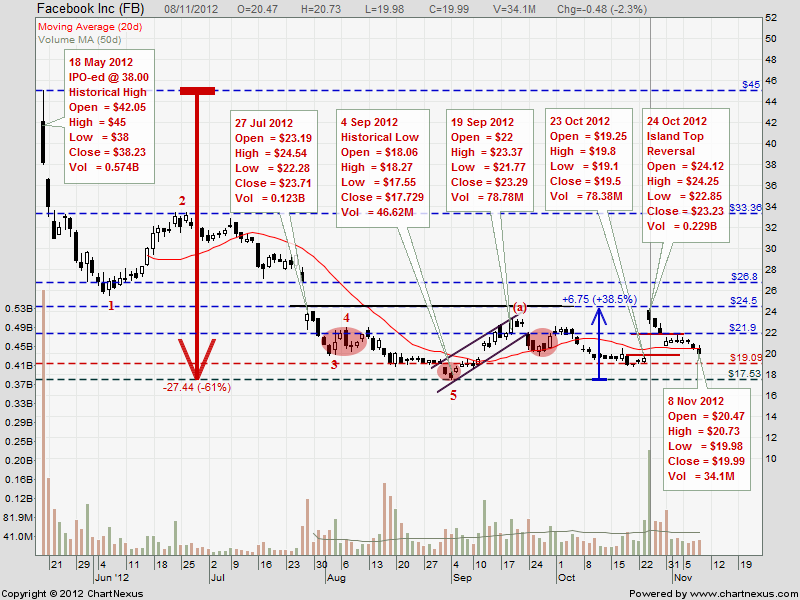800x600 pixels.
Task: Click the Jun '12 month label
Action: [x=112, y=578]
